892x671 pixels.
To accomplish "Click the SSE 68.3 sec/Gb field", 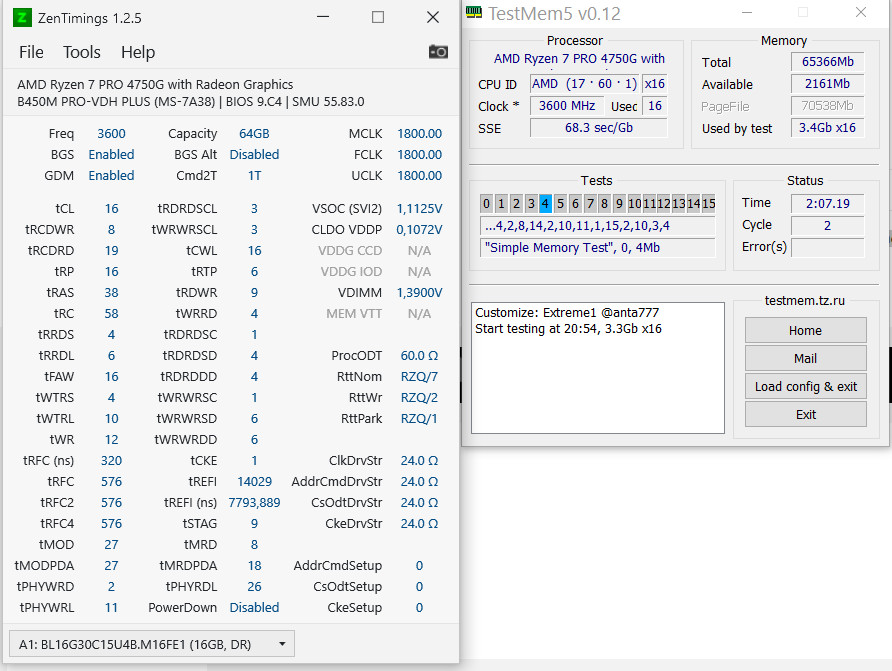I will pos(598,128).
